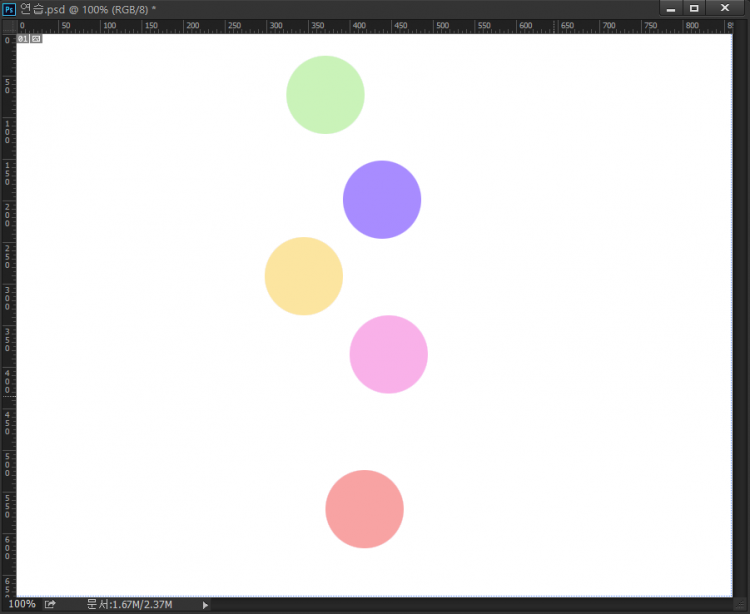Viewport: 750px width, 614px height.
Task: Click the 100% zoom level field
Action: [x=22, y=605]
